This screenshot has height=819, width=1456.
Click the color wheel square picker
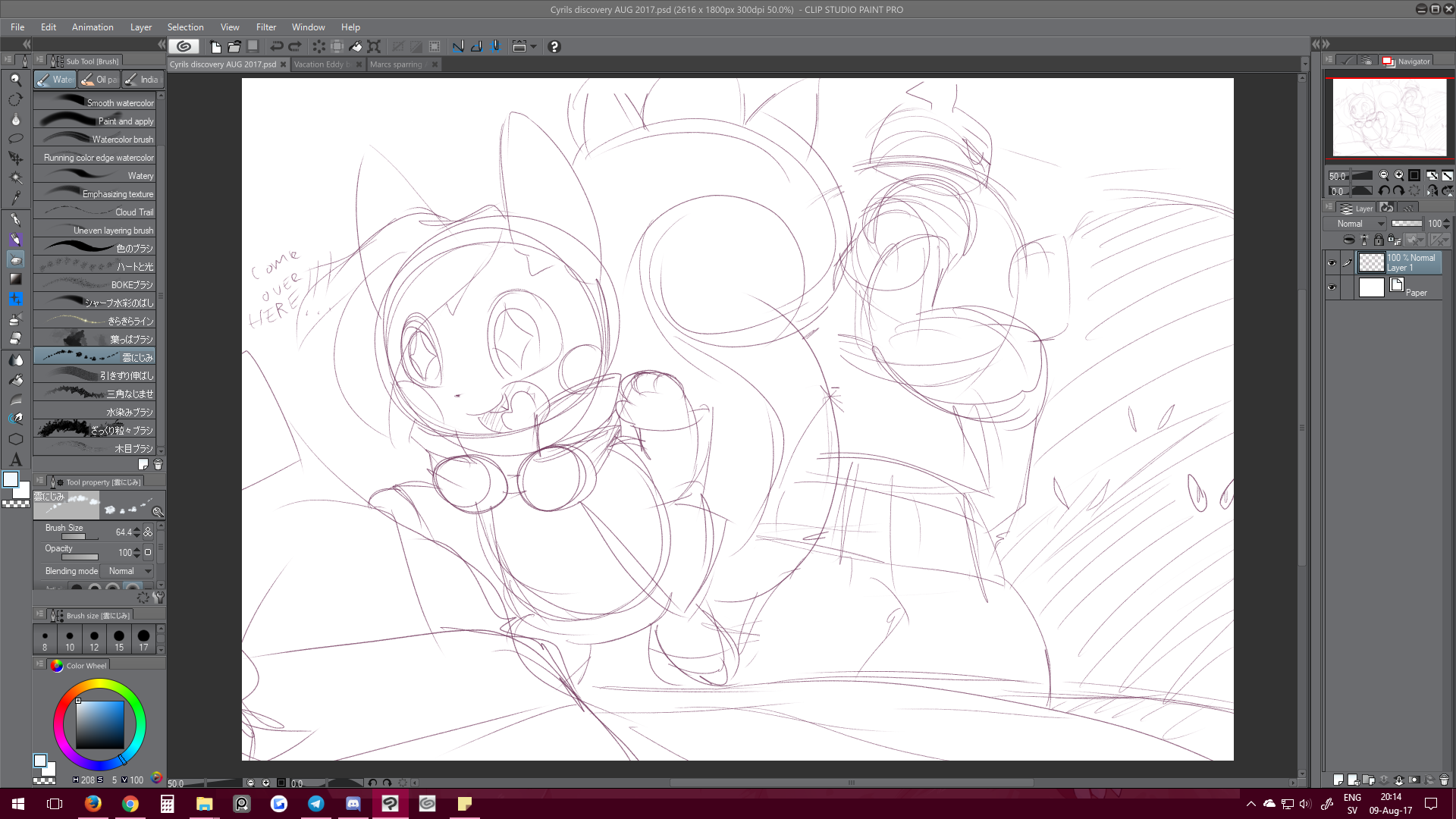pyautogui.click(x=99, y=724)
